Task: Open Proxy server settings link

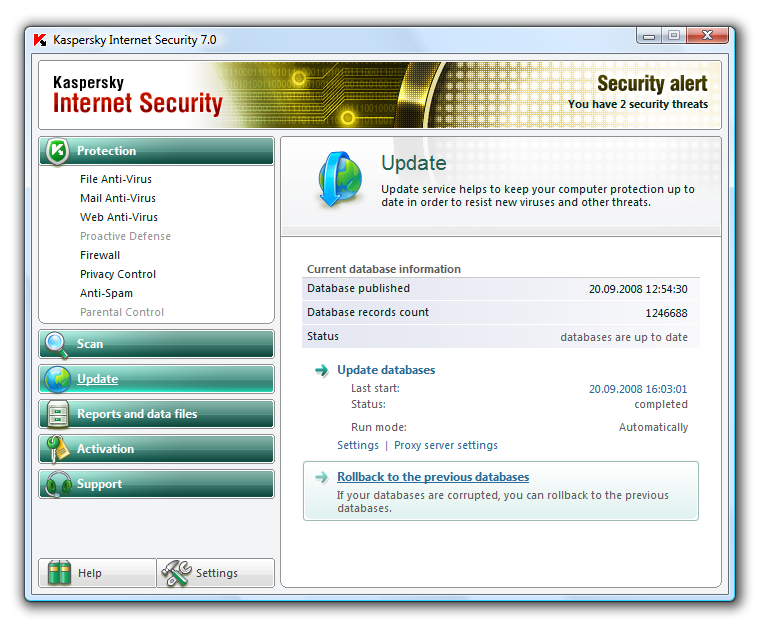Action: coord(445,445)
